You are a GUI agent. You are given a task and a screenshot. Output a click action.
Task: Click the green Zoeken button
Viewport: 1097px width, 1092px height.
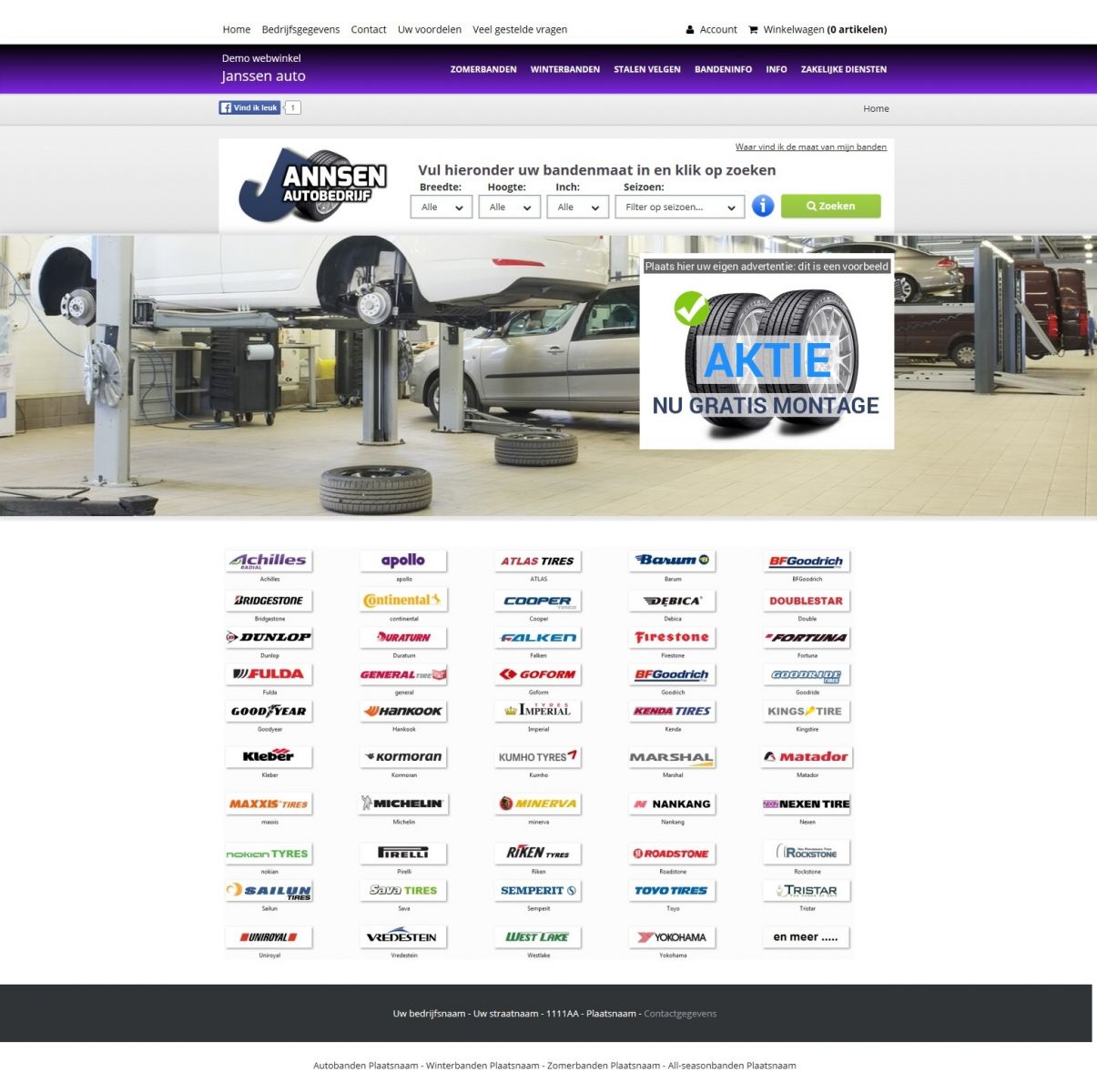pyautogui.click(x=829, y=206)
